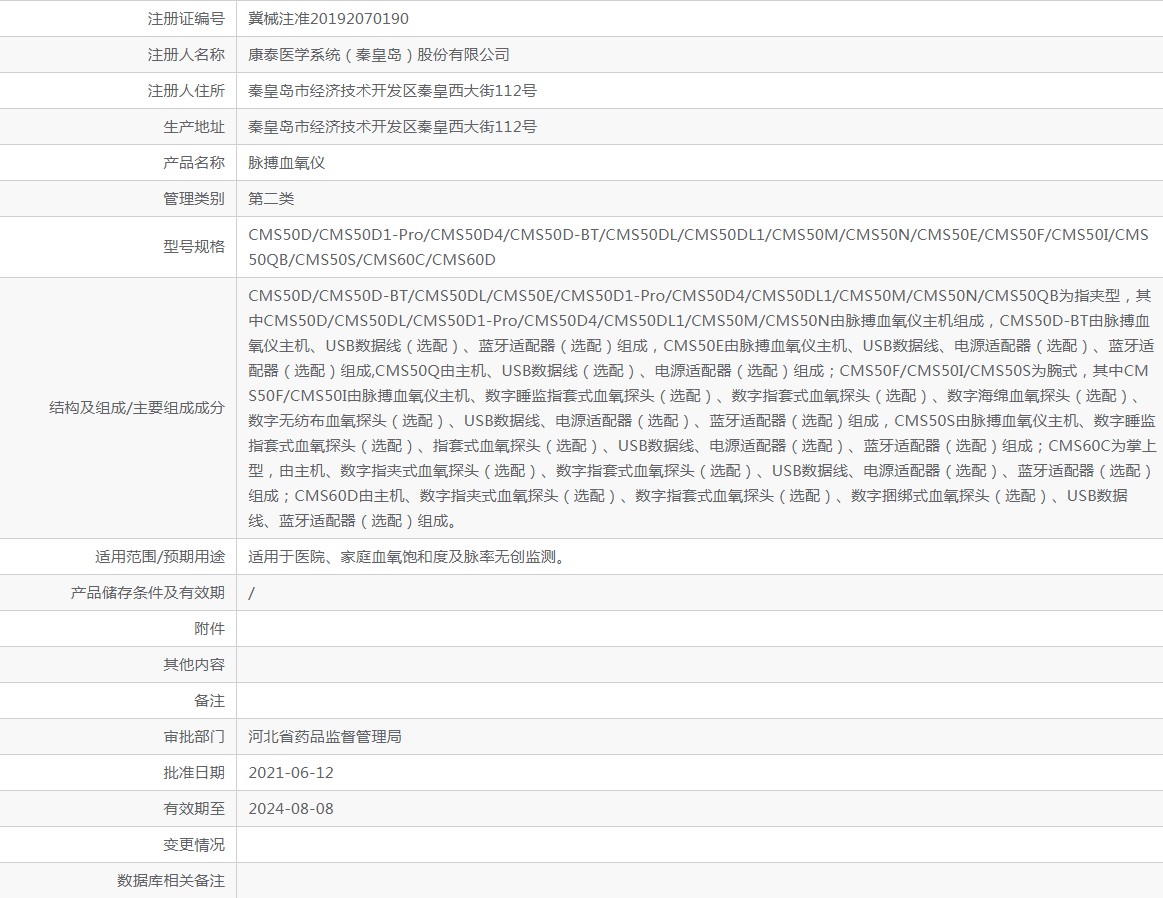The height and width of the screenshot is (898, 1163).
Task: Select product name 脉搏血氧仪
Action: (x=286, y=162)
